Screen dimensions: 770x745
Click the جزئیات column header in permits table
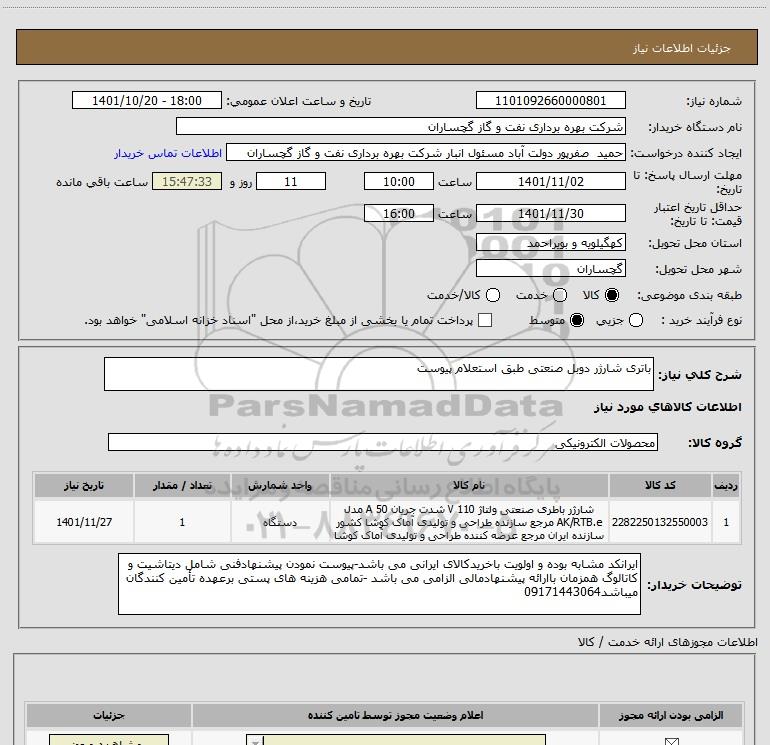[109, 715]
